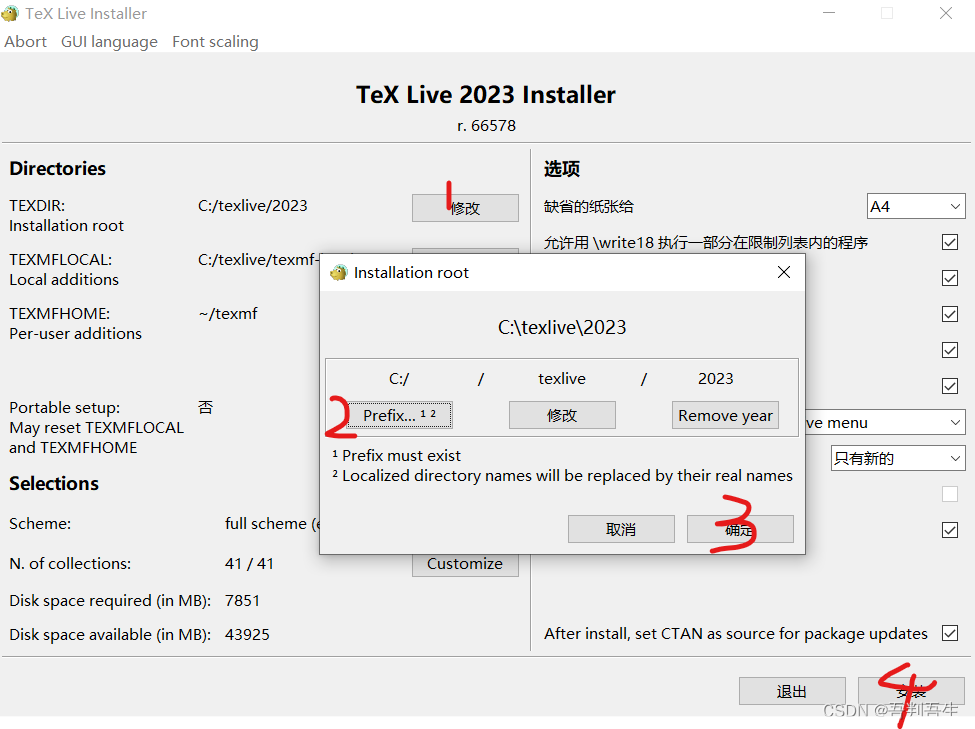
Task: Click the TeX Live icon in main title bar
Action: click(x=10, y=13)
